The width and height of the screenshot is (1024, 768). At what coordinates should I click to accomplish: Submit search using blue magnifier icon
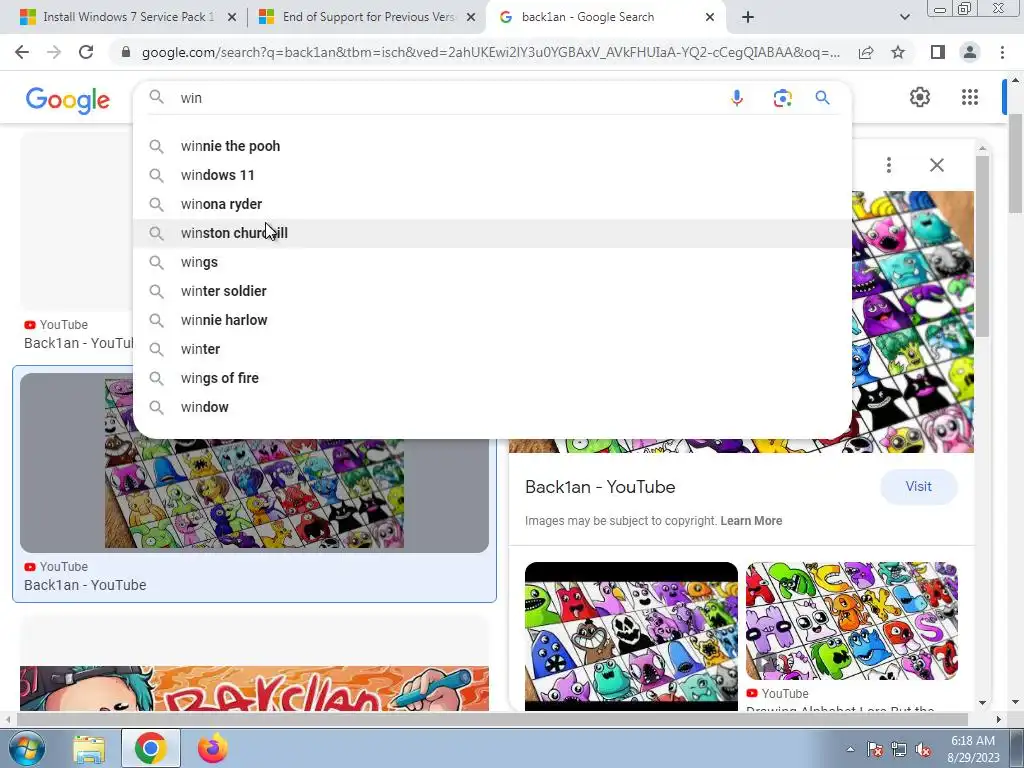822,98
